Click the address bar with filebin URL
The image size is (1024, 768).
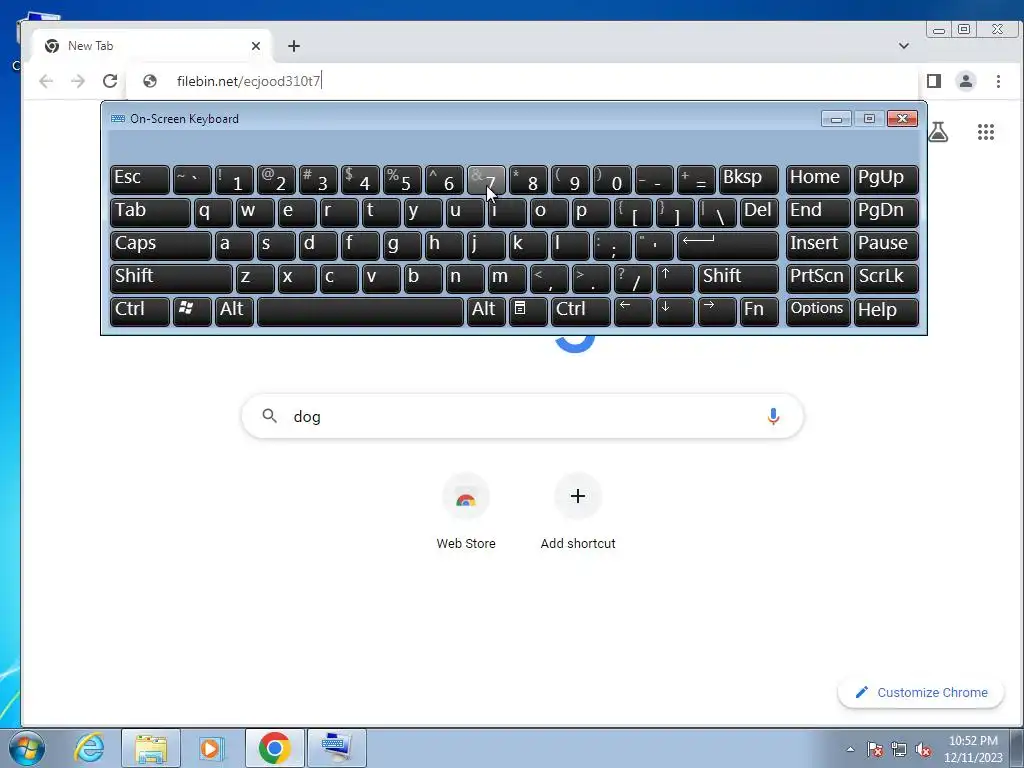522,81
